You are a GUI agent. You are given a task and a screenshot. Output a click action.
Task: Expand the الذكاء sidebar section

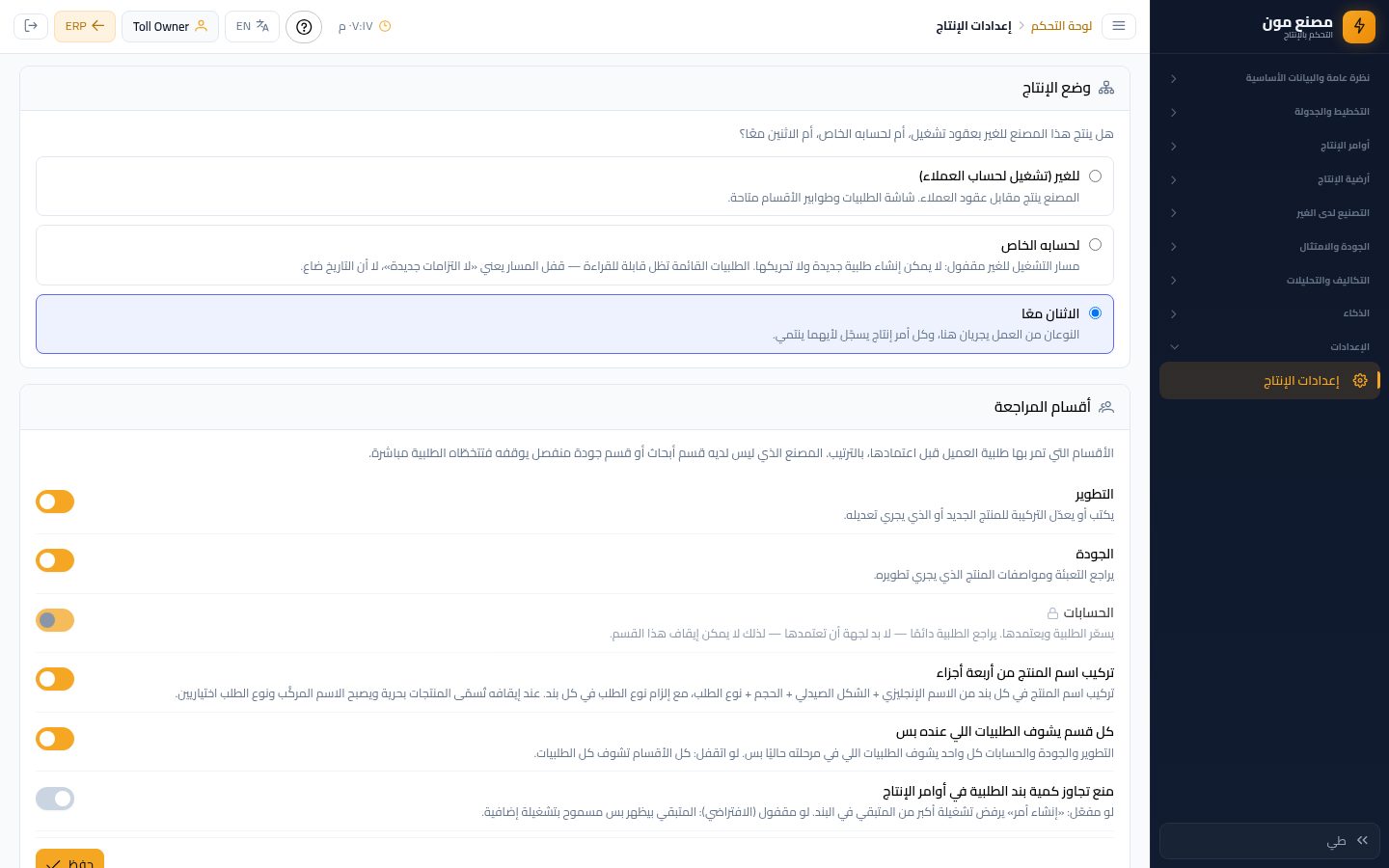pos(1269,313)
